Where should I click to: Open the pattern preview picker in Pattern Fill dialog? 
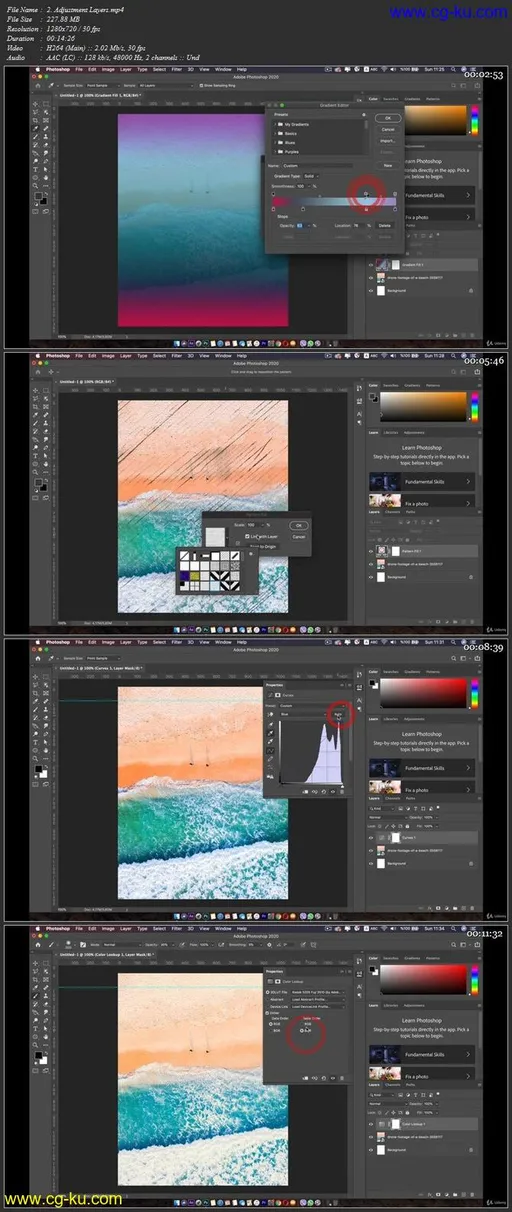coord(215,537)
